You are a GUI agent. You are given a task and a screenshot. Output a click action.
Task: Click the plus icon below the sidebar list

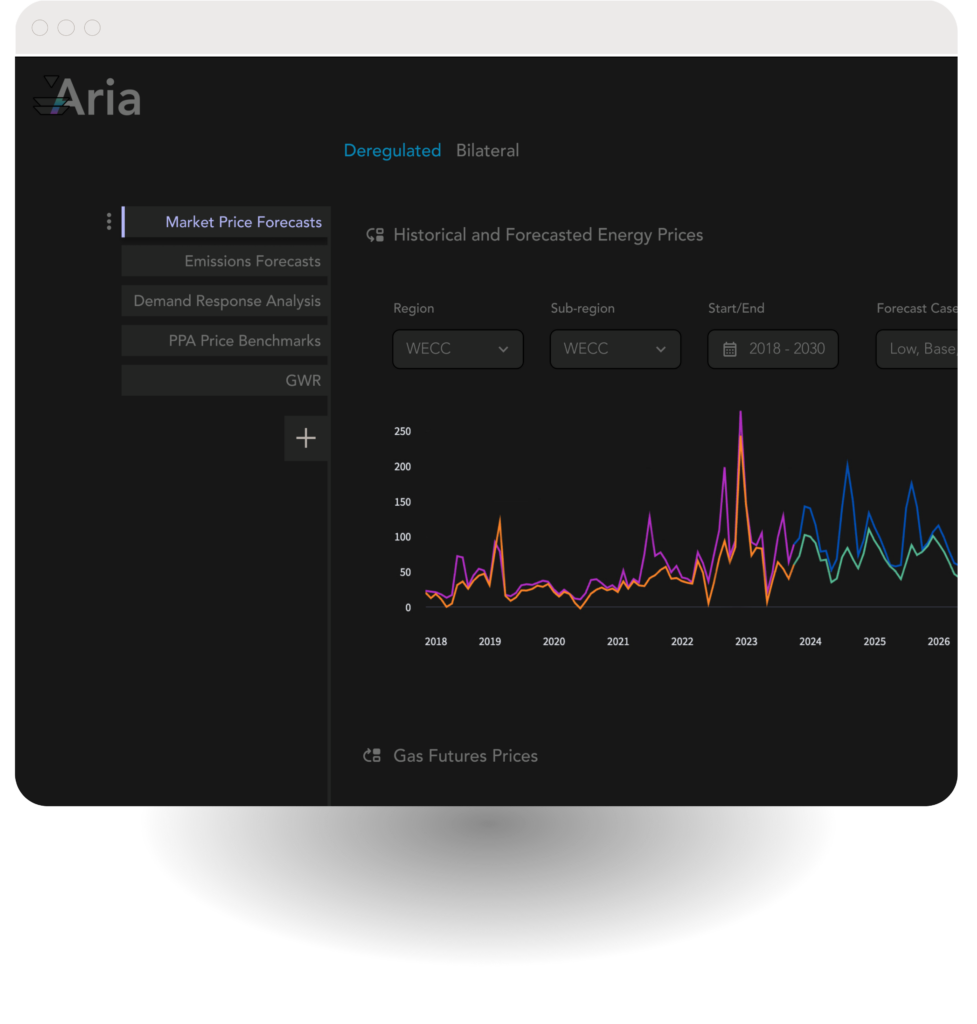coord(306,438)
